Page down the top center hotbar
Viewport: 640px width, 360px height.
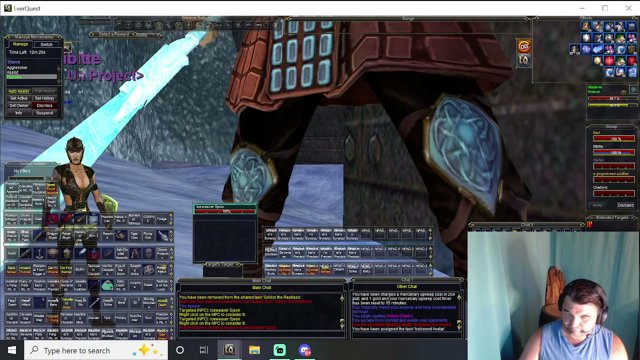tap(430, 238)
